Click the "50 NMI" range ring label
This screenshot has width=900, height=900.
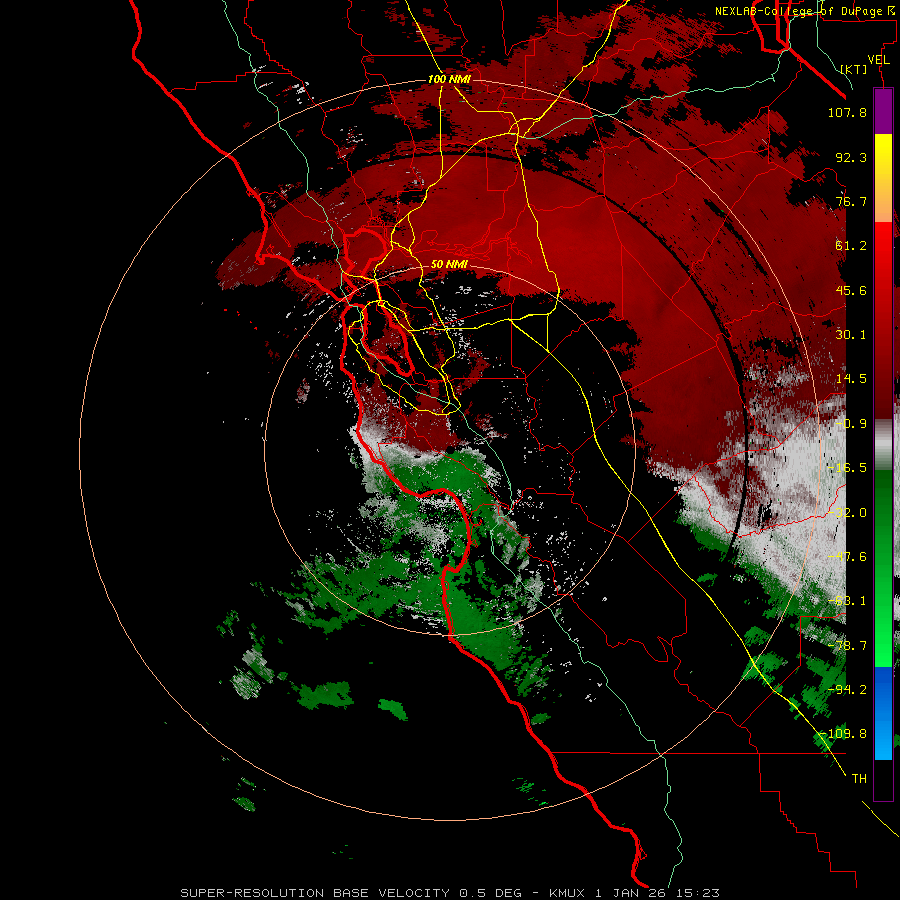coord(449,264)
